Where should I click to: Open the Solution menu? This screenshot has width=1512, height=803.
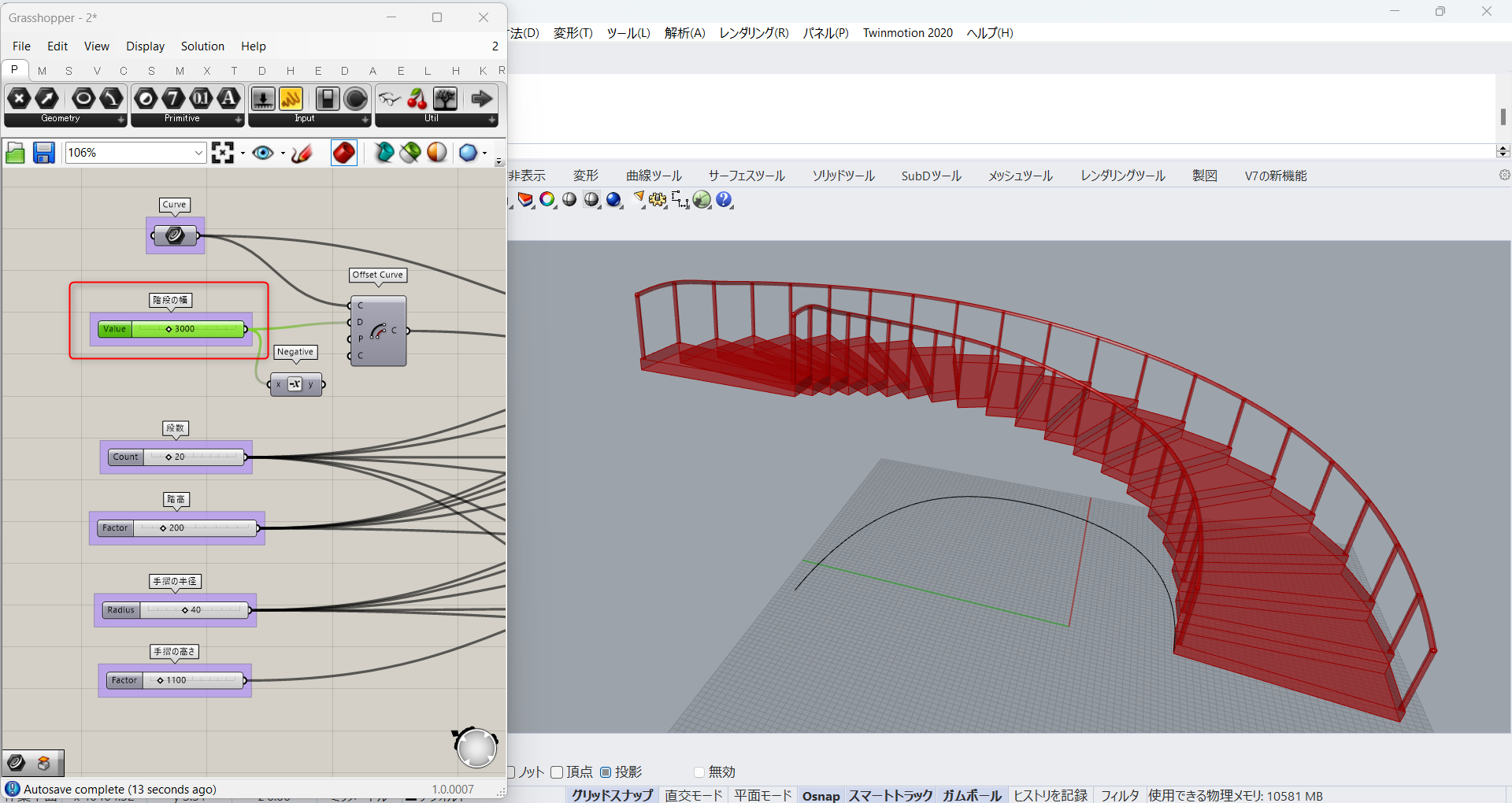202,46
